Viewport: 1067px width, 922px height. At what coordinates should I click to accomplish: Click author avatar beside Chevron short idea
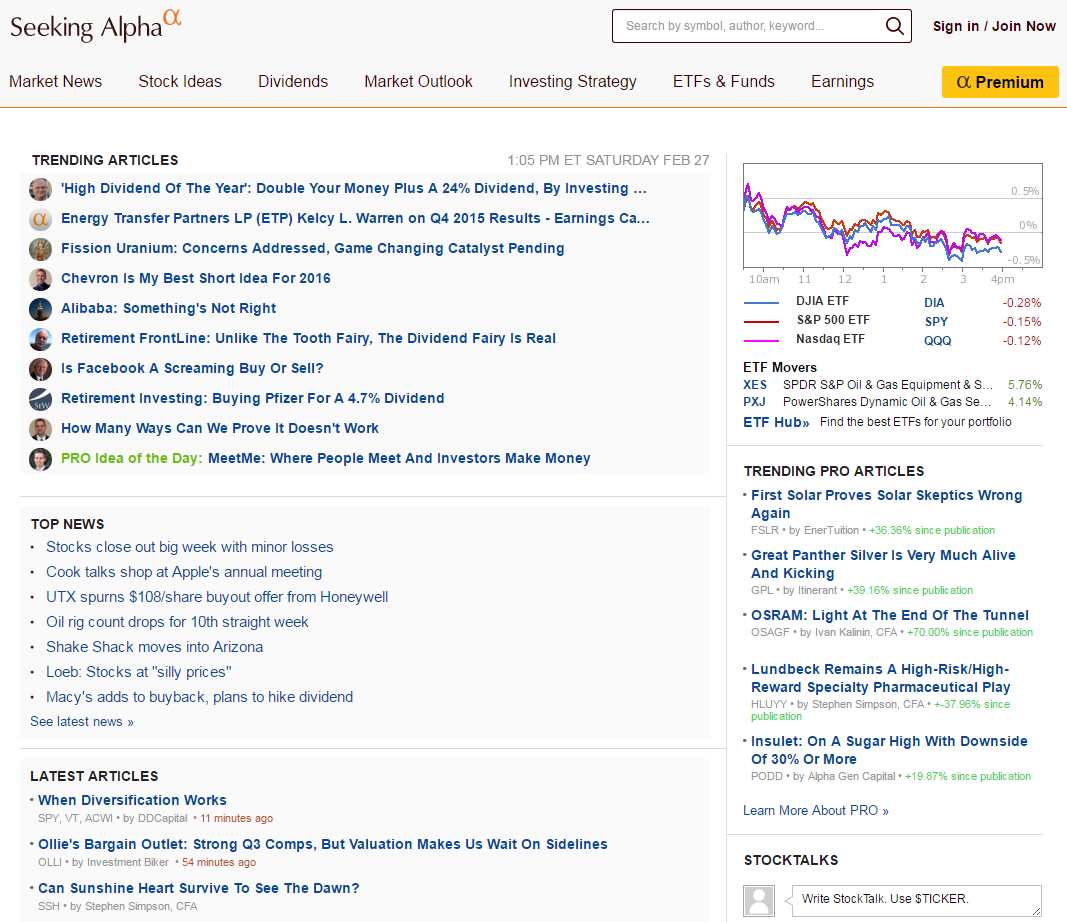40,278
